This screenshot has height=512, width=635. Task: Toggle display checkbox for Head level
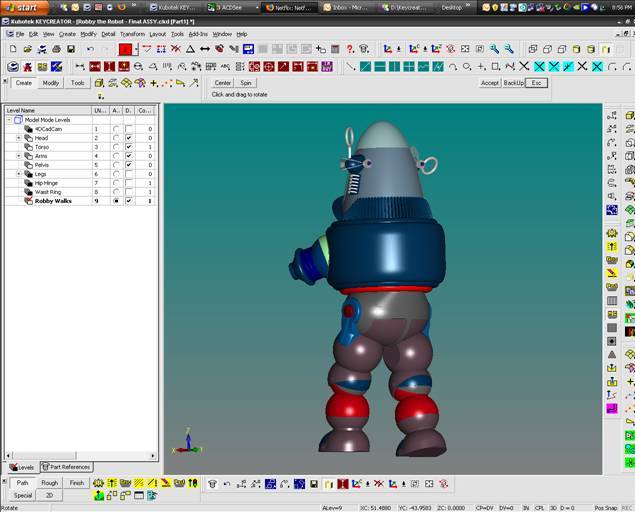(x=128, y=138)
